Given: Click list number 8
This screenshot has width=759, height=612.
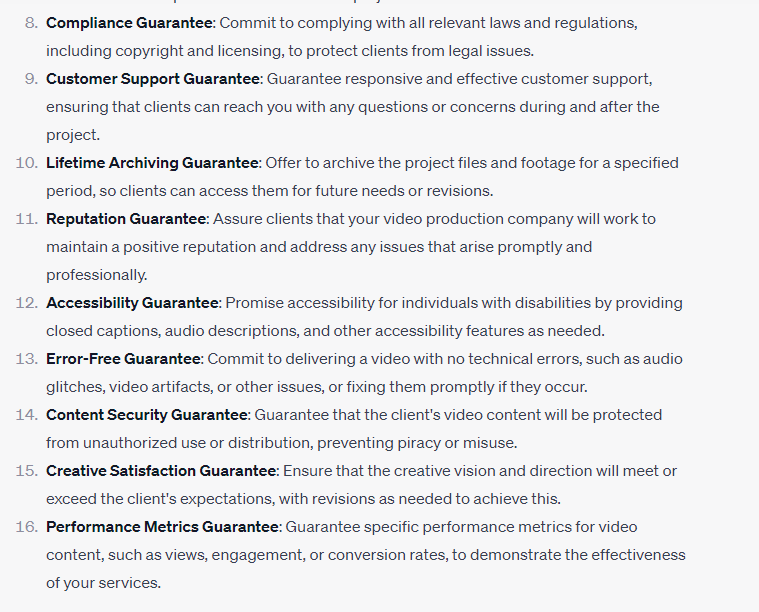Looking at the screenshot, I should tap(31, 22).
